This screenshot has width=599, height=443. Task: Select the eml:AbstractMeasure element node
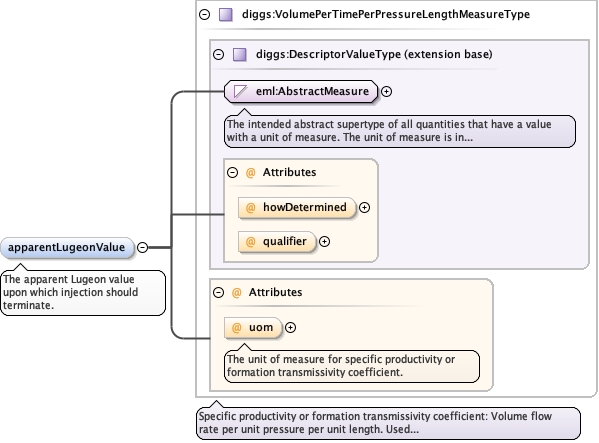301,92
